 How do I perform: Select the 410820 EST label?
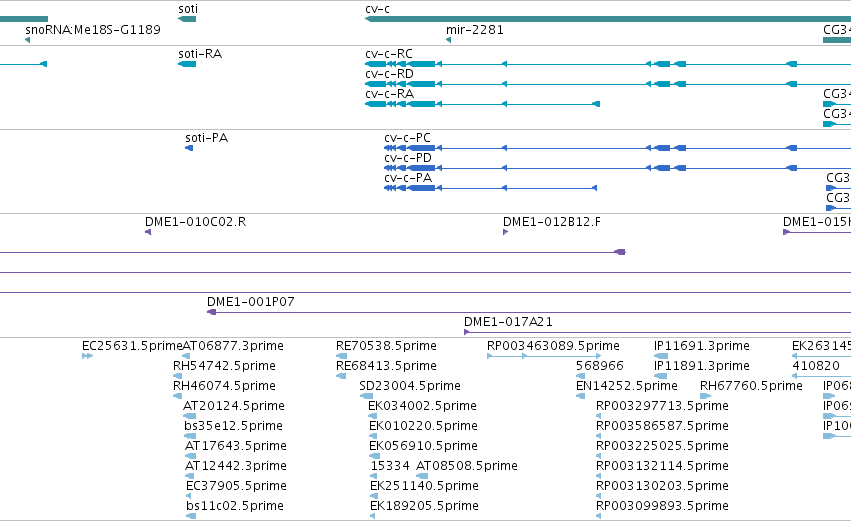[x=816, y=366]
